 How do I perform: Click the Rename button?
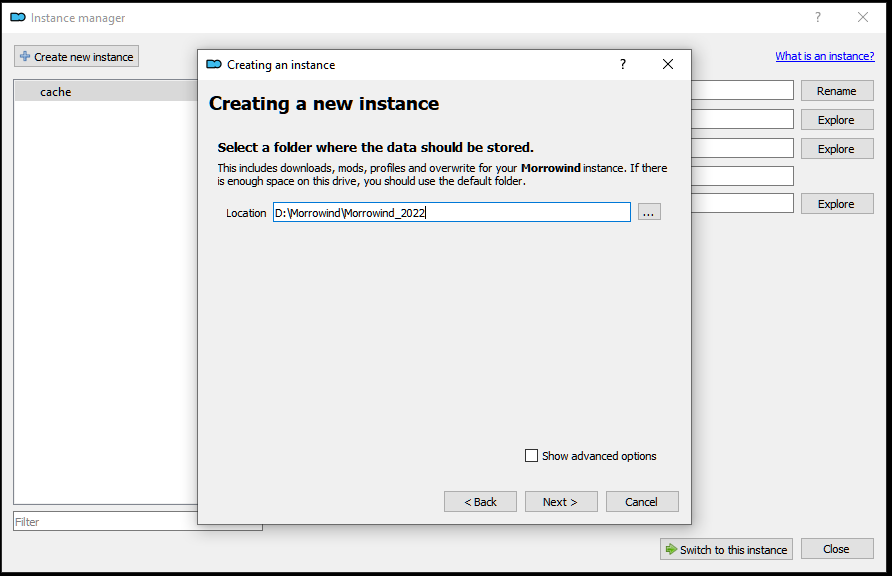tap(836, 91)
